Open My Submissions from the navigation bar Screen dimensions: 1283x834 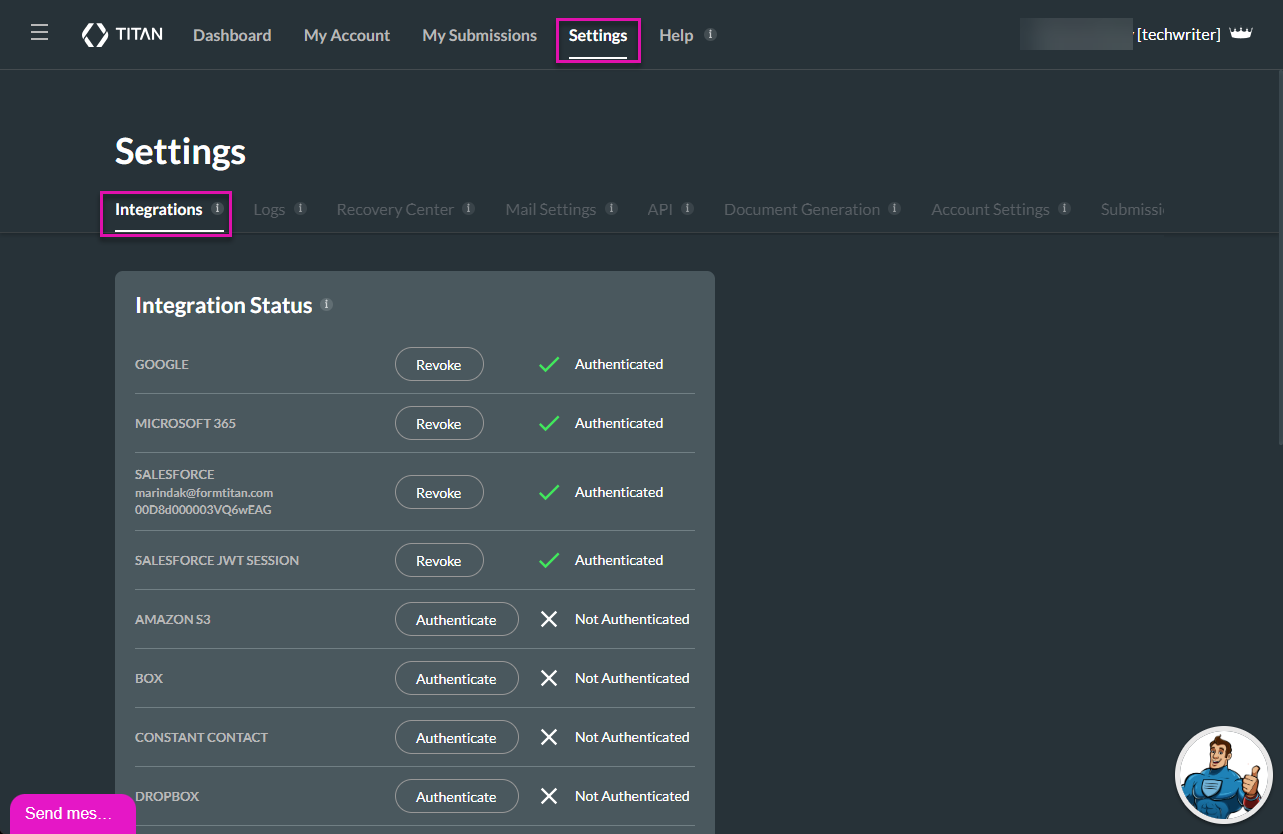[x=479, y=35]
